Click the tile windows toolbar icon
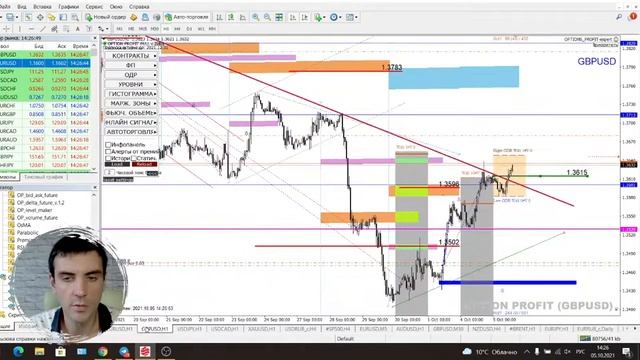 279,17
